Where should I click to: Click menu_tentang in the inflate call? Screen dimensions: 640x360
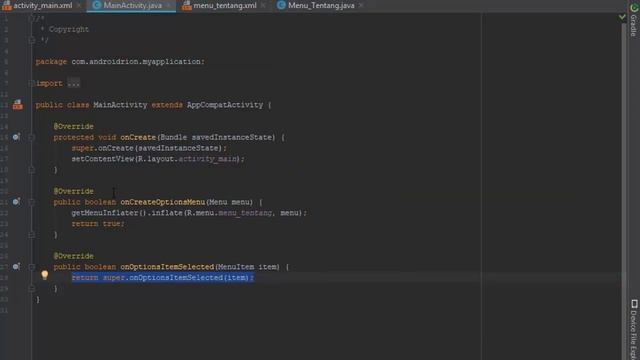tap(245, 213)
